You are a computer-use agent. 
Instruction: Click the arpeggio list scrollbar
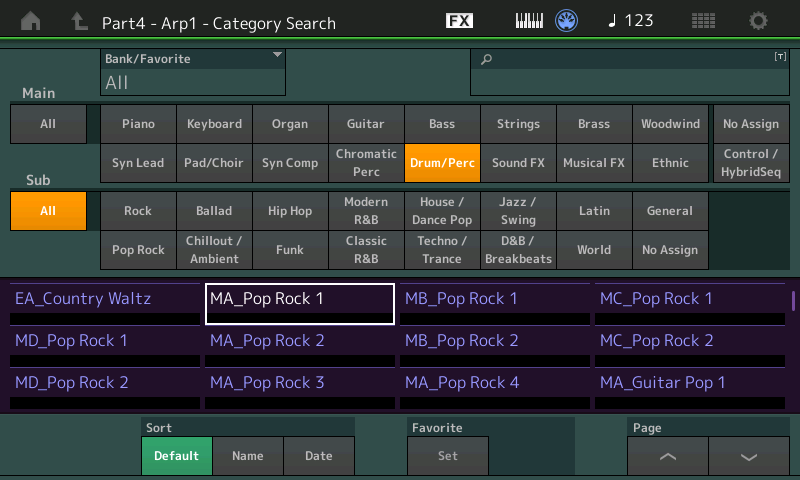click(793, 300)
